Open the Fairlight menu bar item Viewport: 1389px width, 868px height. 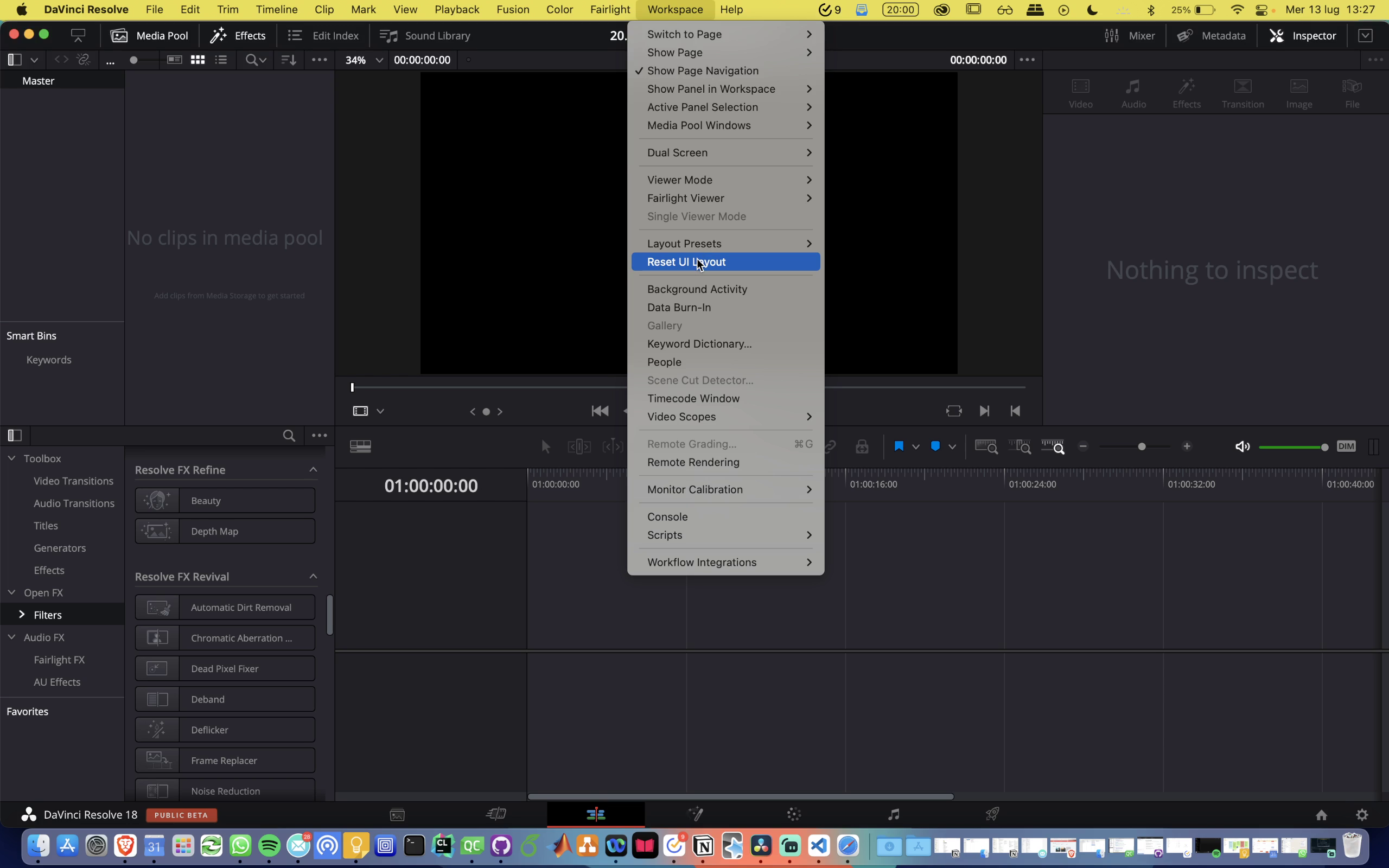(610, 10)
